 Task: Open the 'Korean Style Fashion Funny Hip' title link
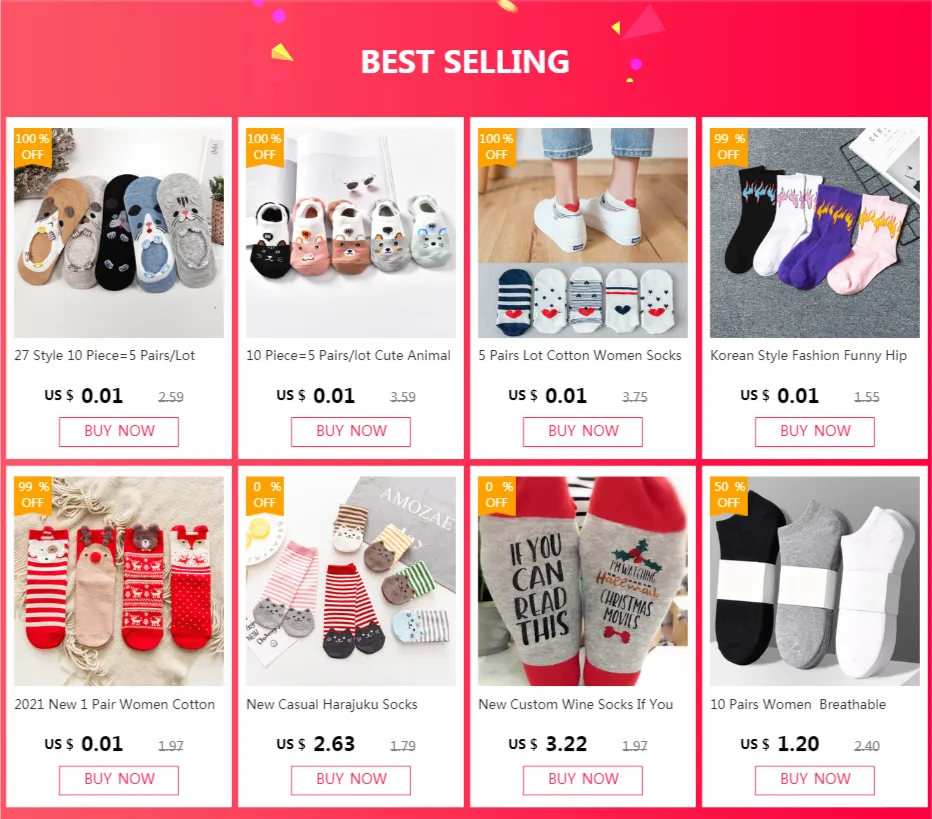(808, 355)
